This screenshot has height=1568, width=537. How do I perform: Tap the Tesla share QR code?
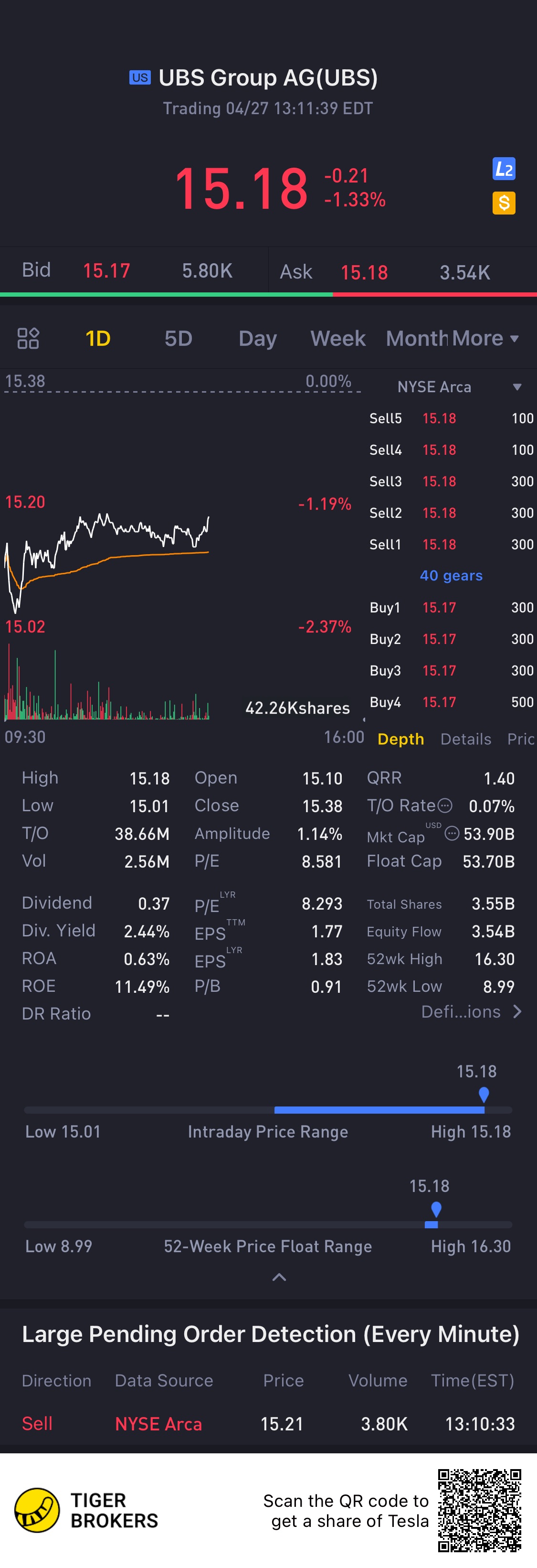point(479,1510)
